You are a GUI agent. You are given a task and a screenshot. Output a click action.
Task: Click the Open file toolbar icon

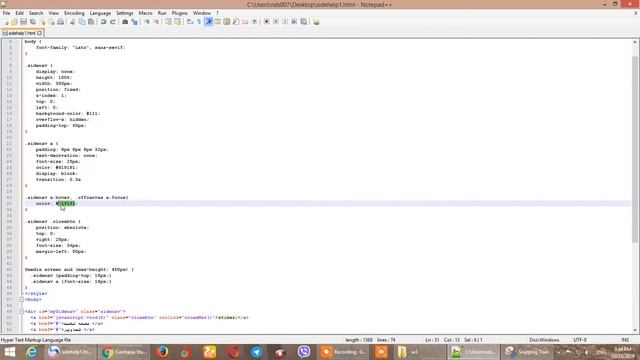tap(14, 22)
